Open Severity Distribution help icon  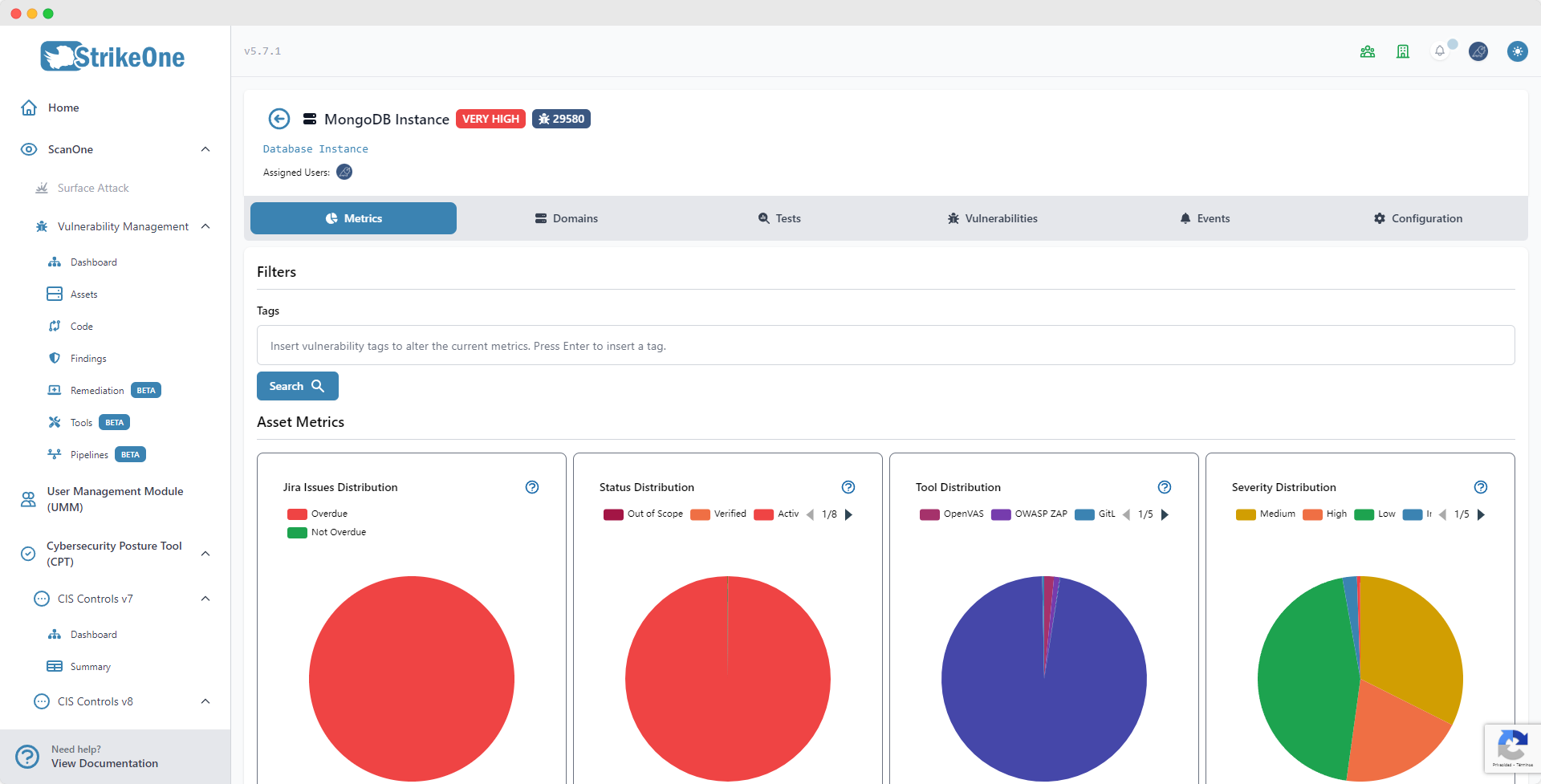pos(1481,487)
